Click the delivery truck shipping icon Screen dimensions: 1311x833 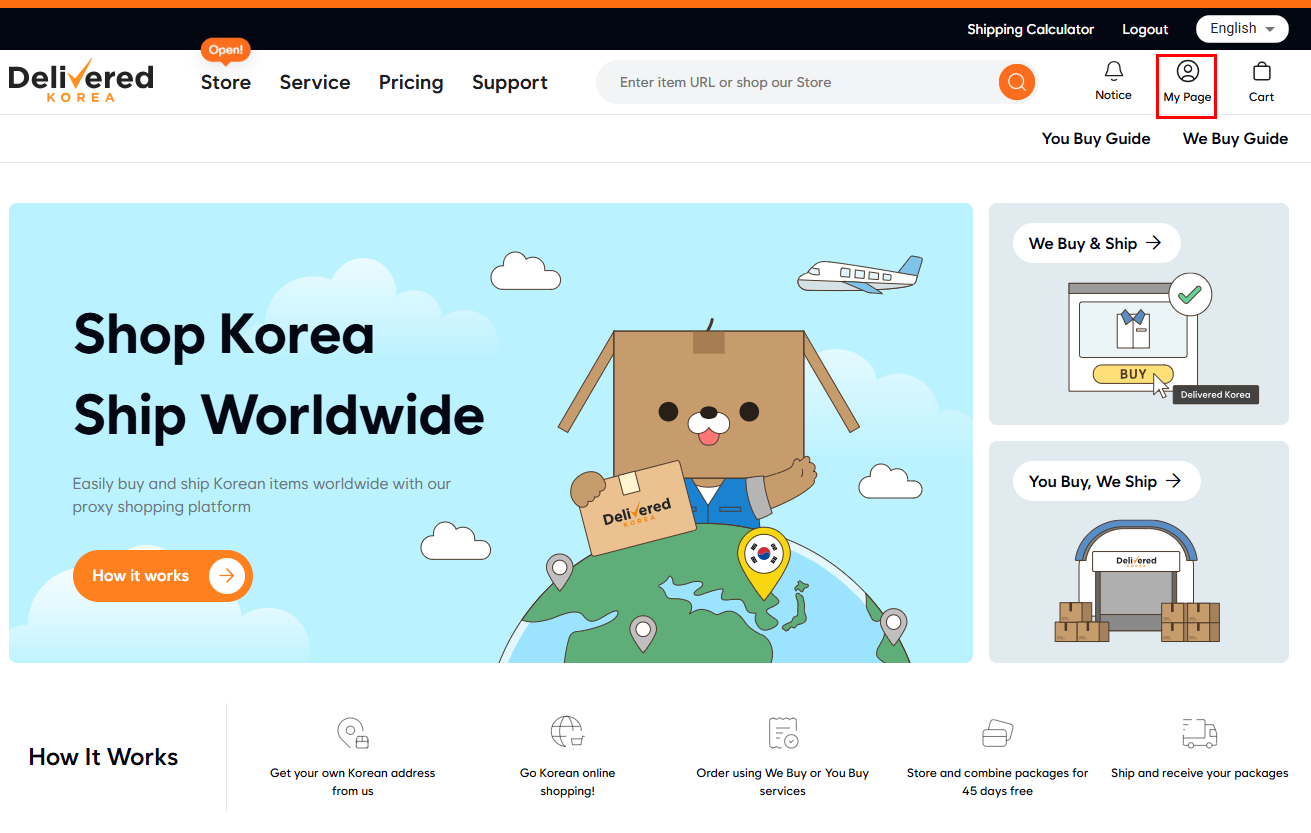click(1199, 733)
